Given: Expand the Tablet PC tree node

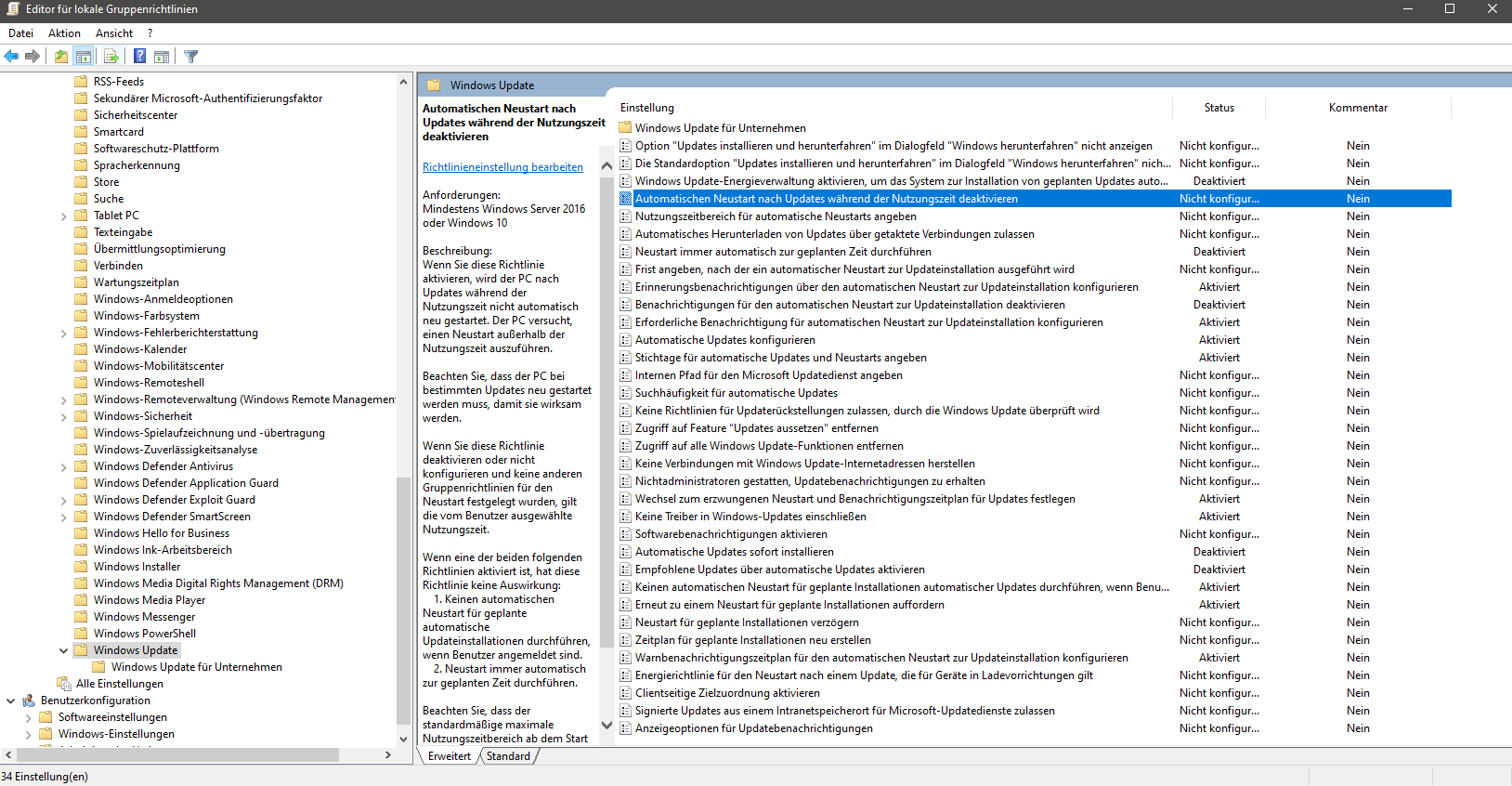Looking at the screenshot, I should [63, 216].
